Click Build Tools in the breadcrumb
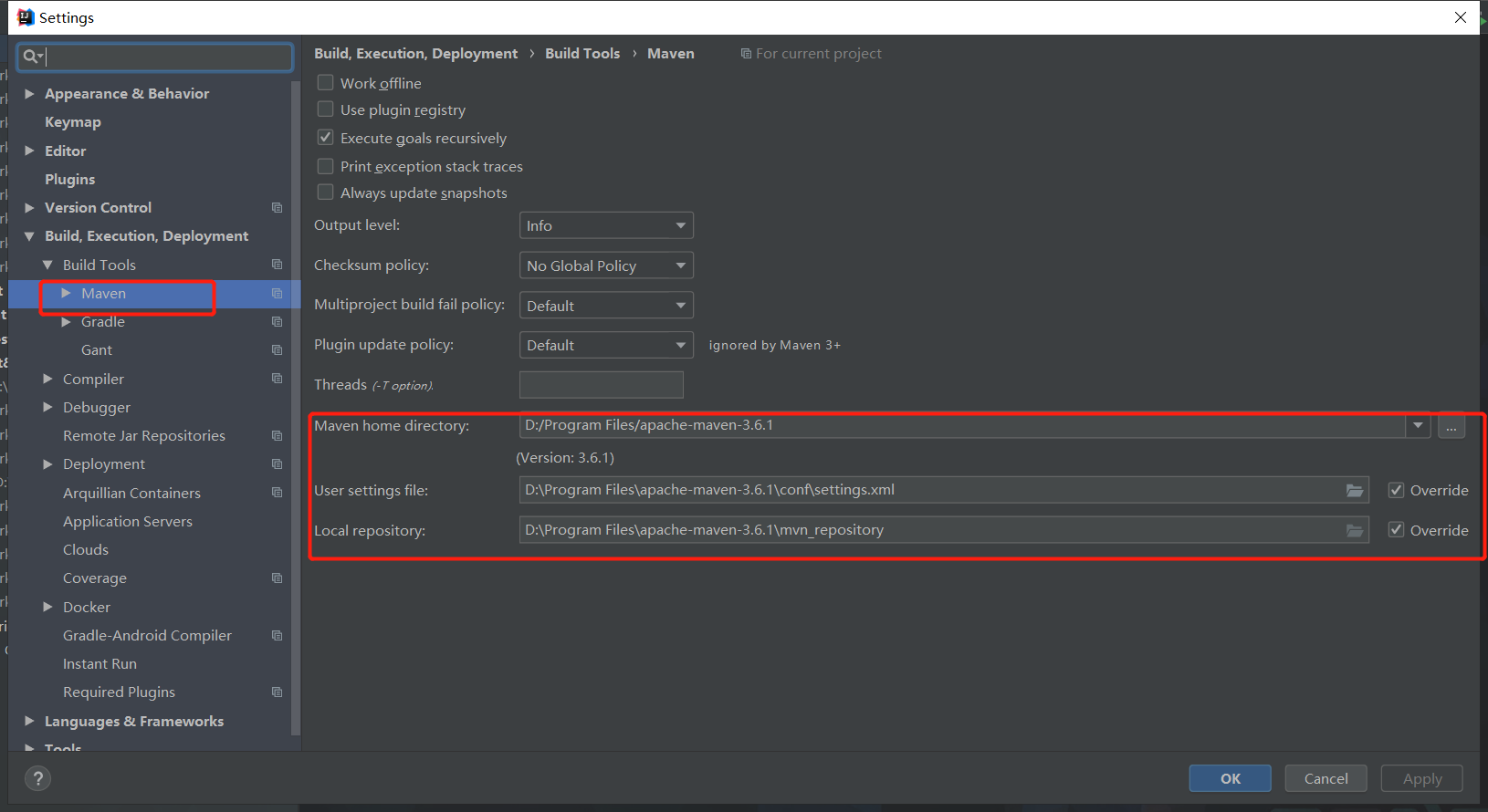 click(582, 54)
